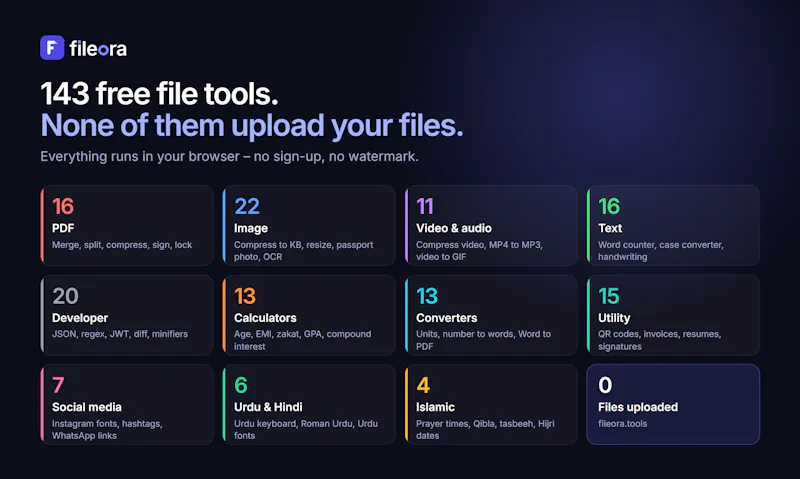Click the white number 0

605,386
